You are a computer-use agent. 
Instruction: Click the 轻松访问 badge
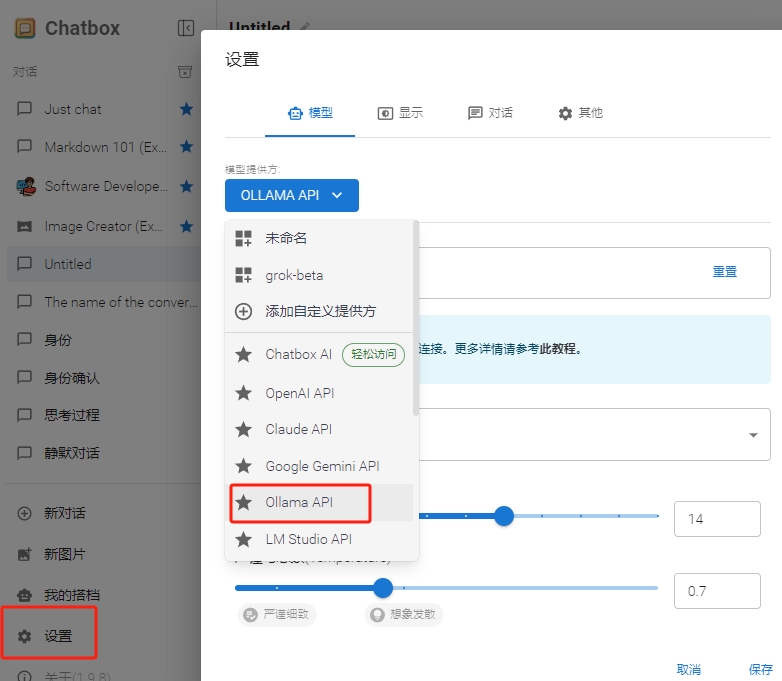coord(373,354)
